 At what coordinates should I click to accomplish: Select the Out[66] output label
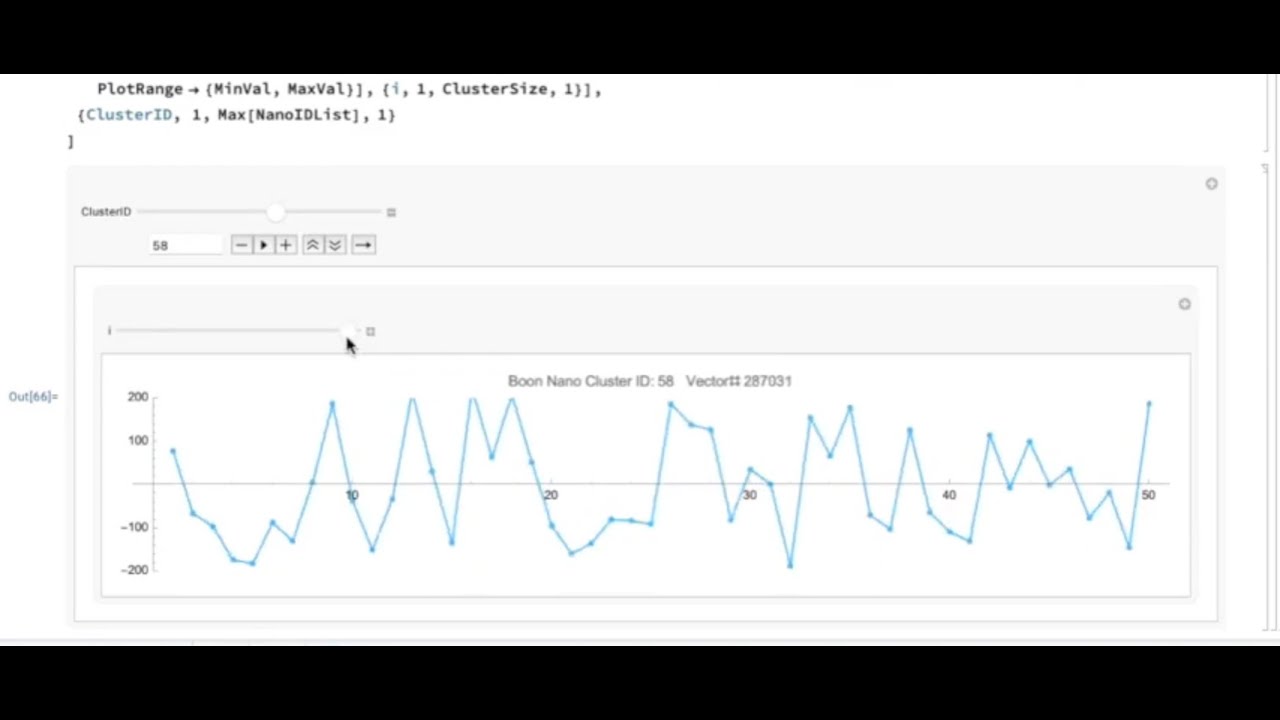tap(33, 397)
